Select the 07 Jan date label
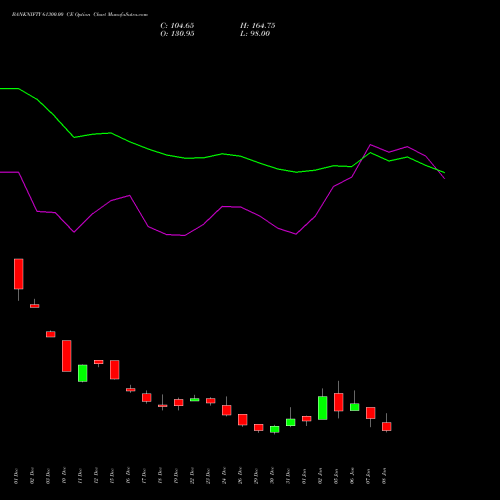The image size is (500, 500). click(368, 476)
